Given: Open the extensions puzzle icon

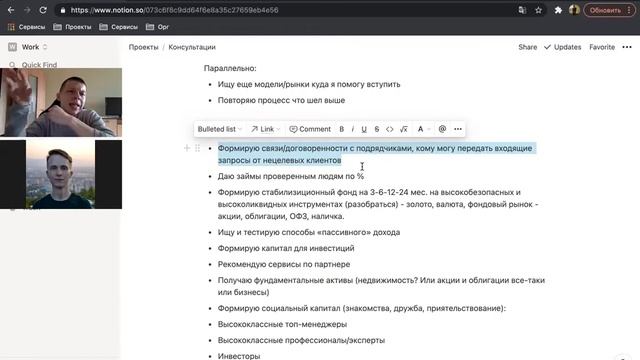Looking at the screenshot, I should click(x=558, y=10).
